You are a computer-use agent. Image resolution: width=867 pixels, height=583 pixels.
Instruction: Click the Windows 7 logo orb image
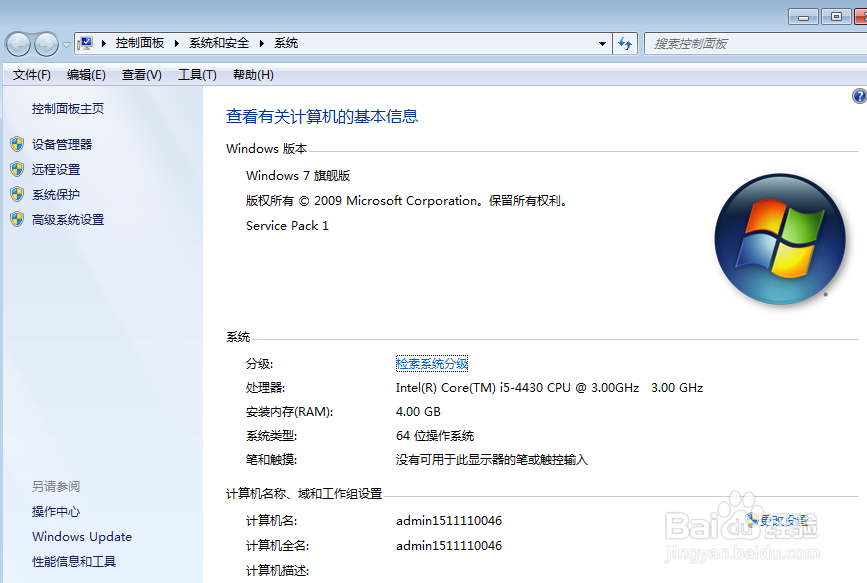pyautogui.click(x=780, y=239)
